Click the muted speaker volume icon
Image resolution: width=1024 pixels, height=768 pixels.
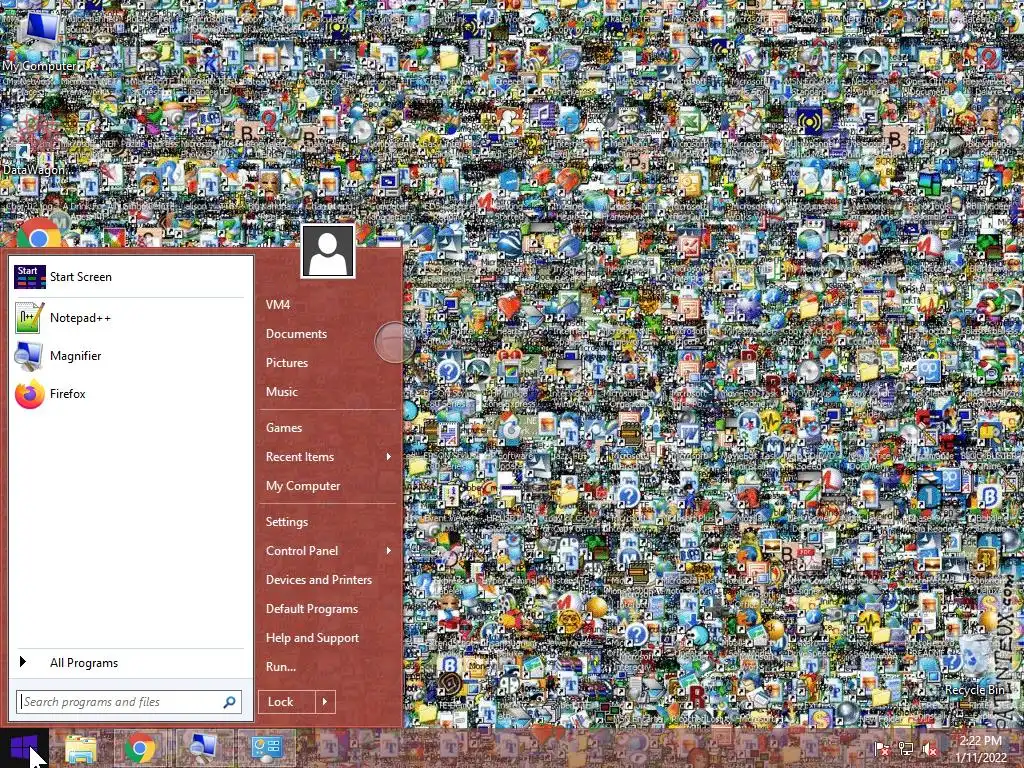pyautogui.click(x=929, y=749)
